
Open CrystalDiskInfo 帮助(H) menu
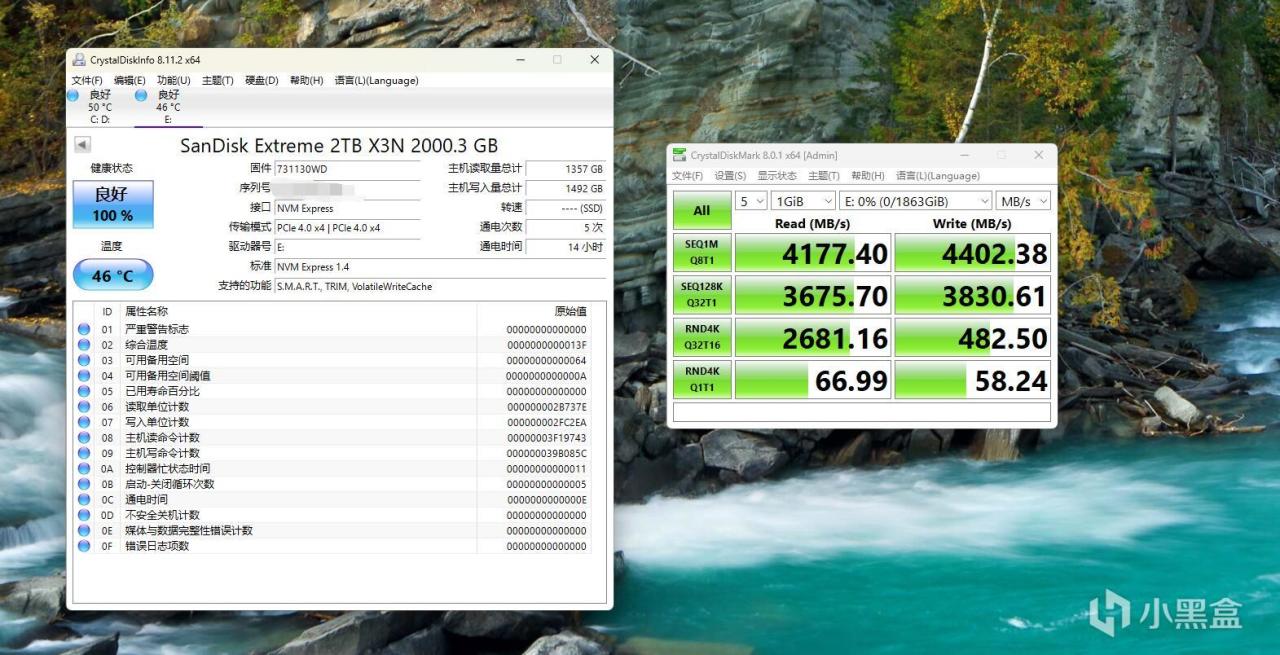306,81
